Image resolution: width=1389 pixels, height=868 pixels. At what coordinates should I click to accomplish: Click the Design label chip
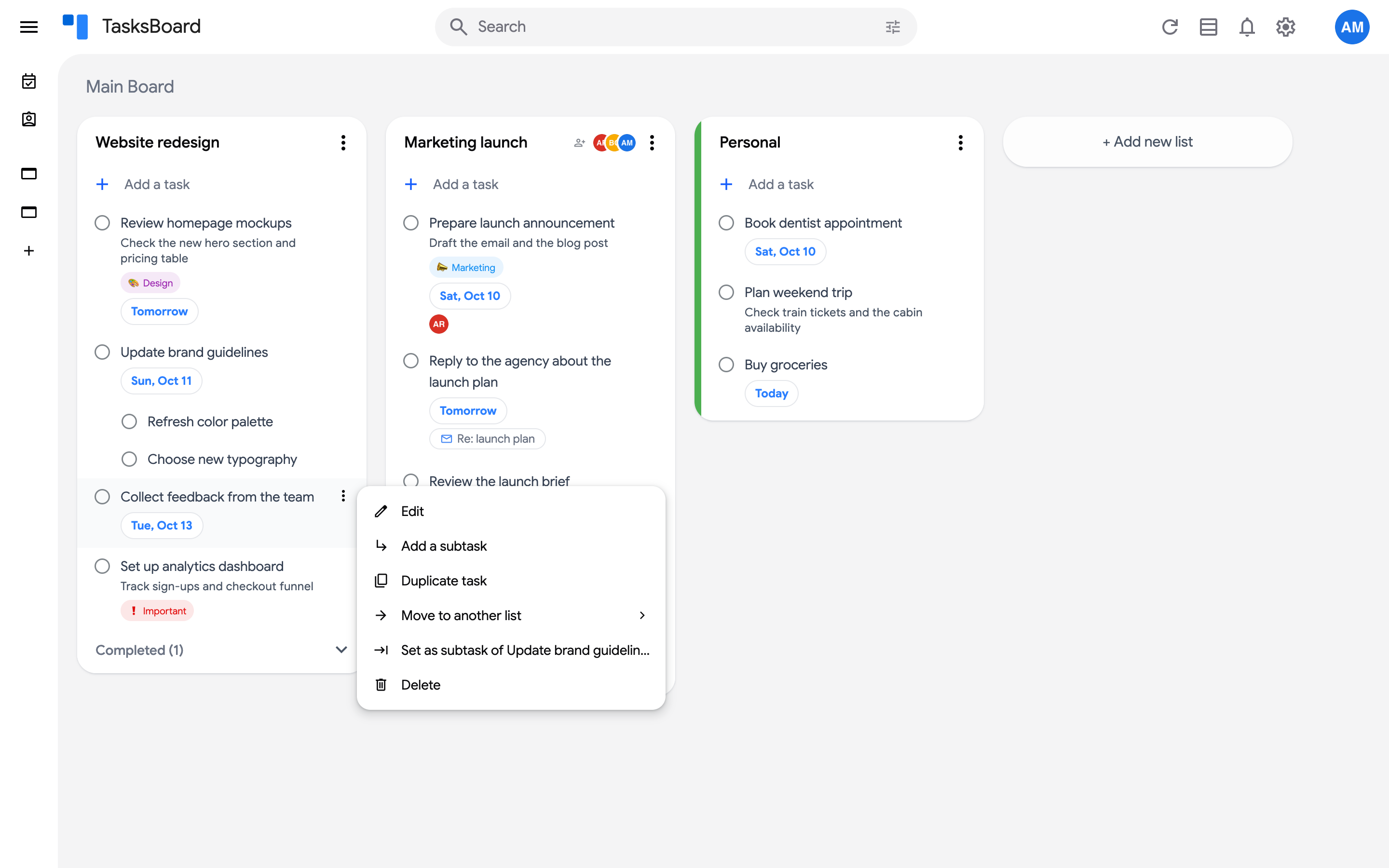click(150, 283)
